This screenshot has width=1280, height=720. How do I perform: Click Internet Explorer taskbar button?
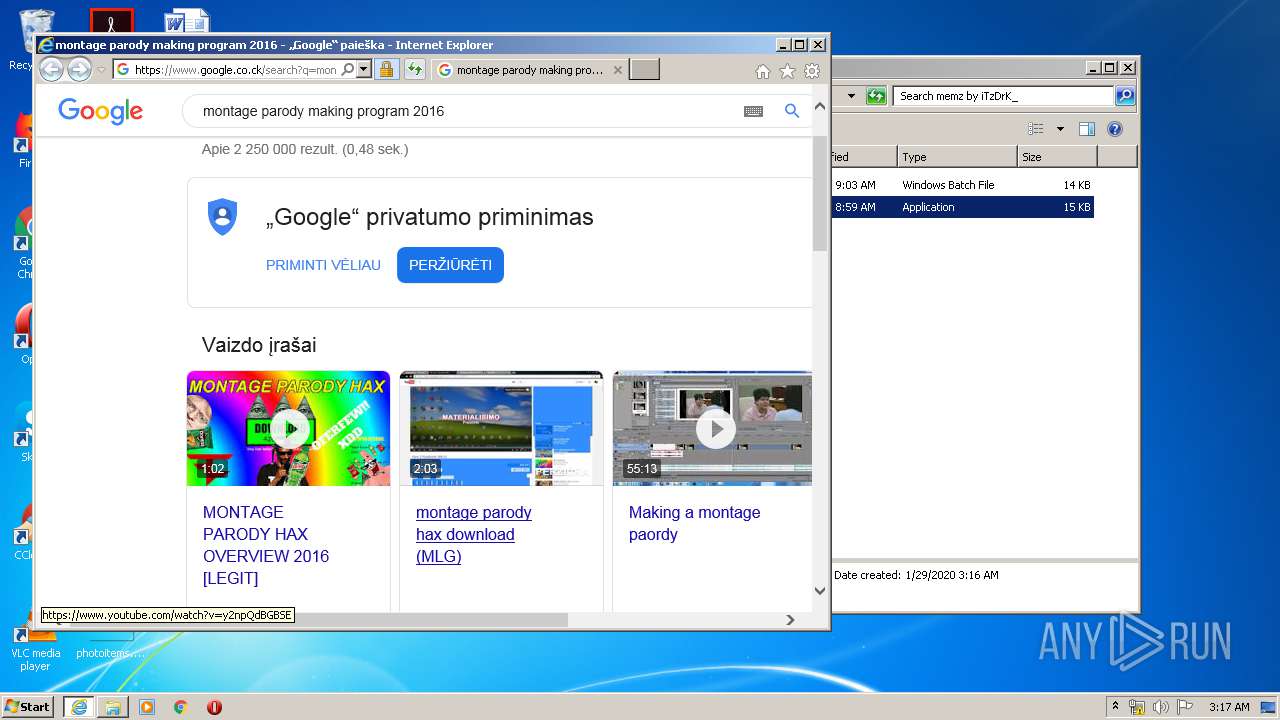point(78,706)
